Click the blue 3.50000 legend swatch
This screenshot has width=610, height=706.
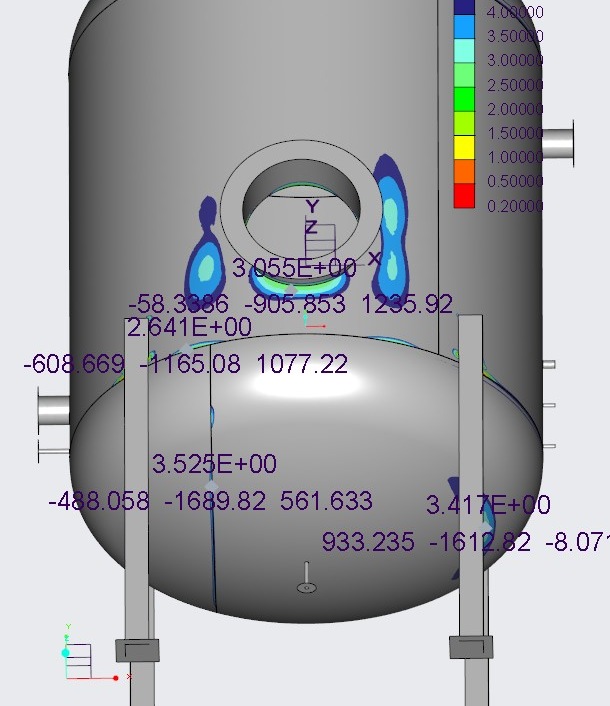(x=464, y=27)
